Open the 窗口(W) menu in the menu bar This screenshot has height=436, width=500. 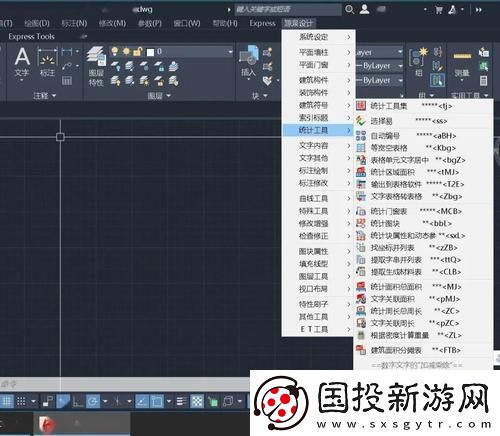point(187,23)
